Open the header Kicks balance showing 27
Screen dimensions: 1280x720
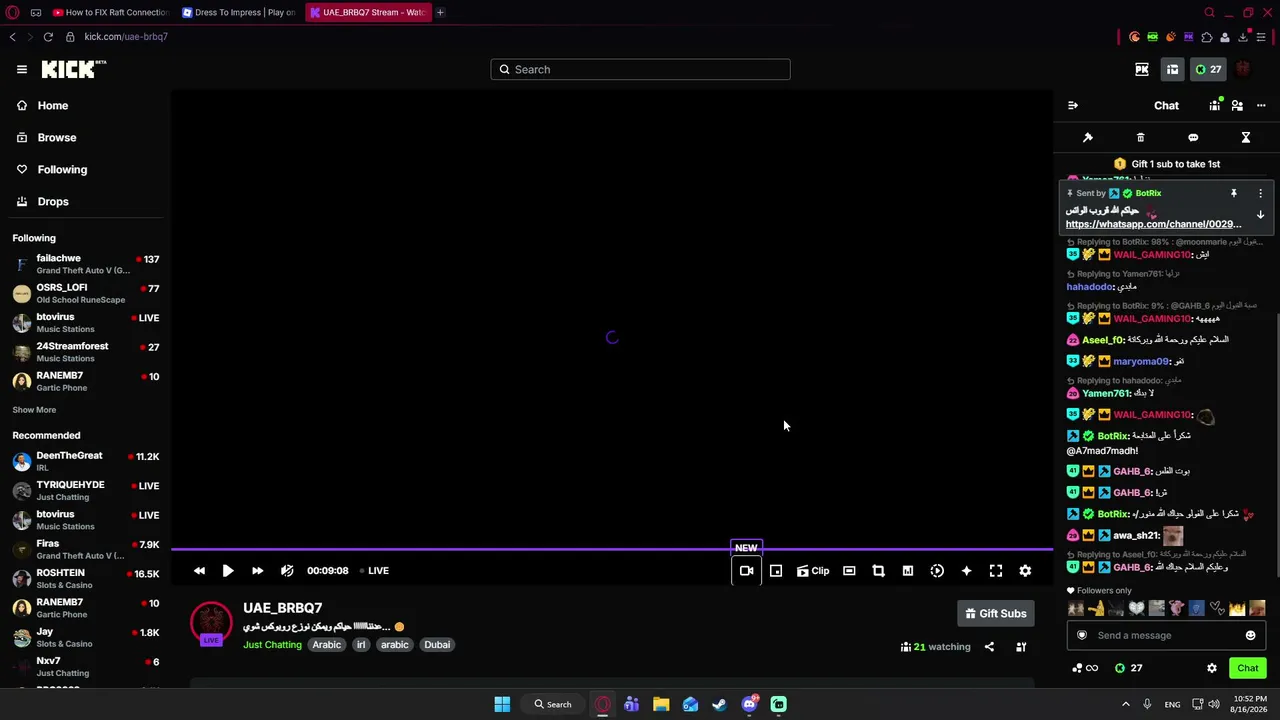point(1208,69)
